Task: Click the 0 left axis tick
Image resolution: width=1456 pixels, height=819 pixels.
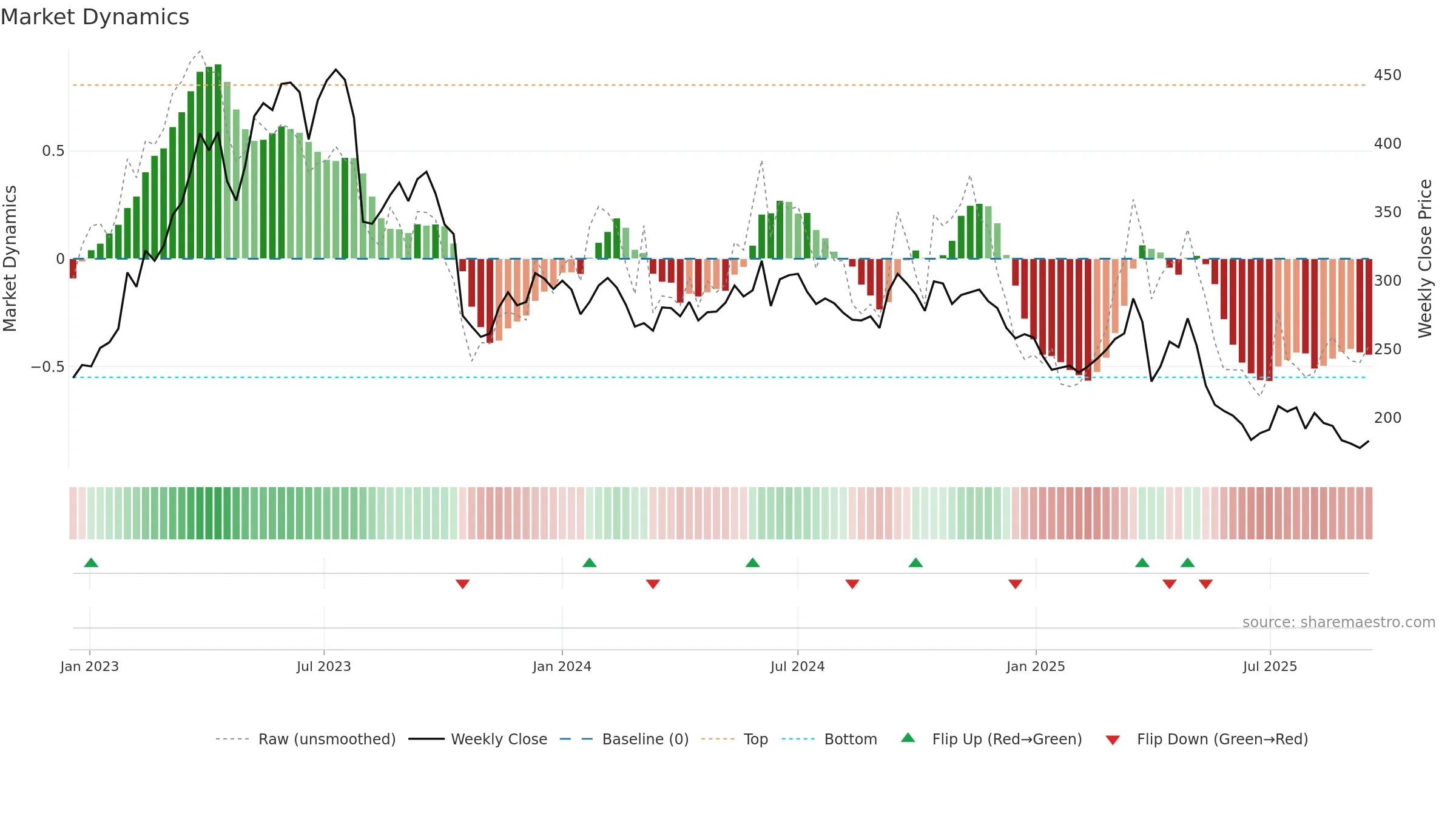Action: pyautogui.click(x=60, y=259)
